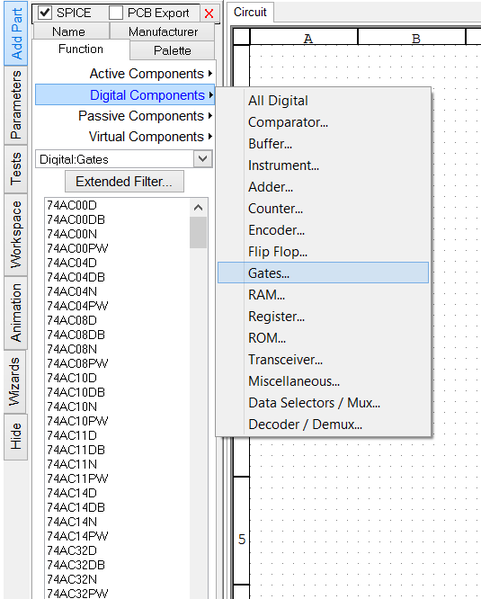The height and width of the screenshot is (599, 481).
Task: Choose Counter... from the submenu
Action: [x=323, y=209]
